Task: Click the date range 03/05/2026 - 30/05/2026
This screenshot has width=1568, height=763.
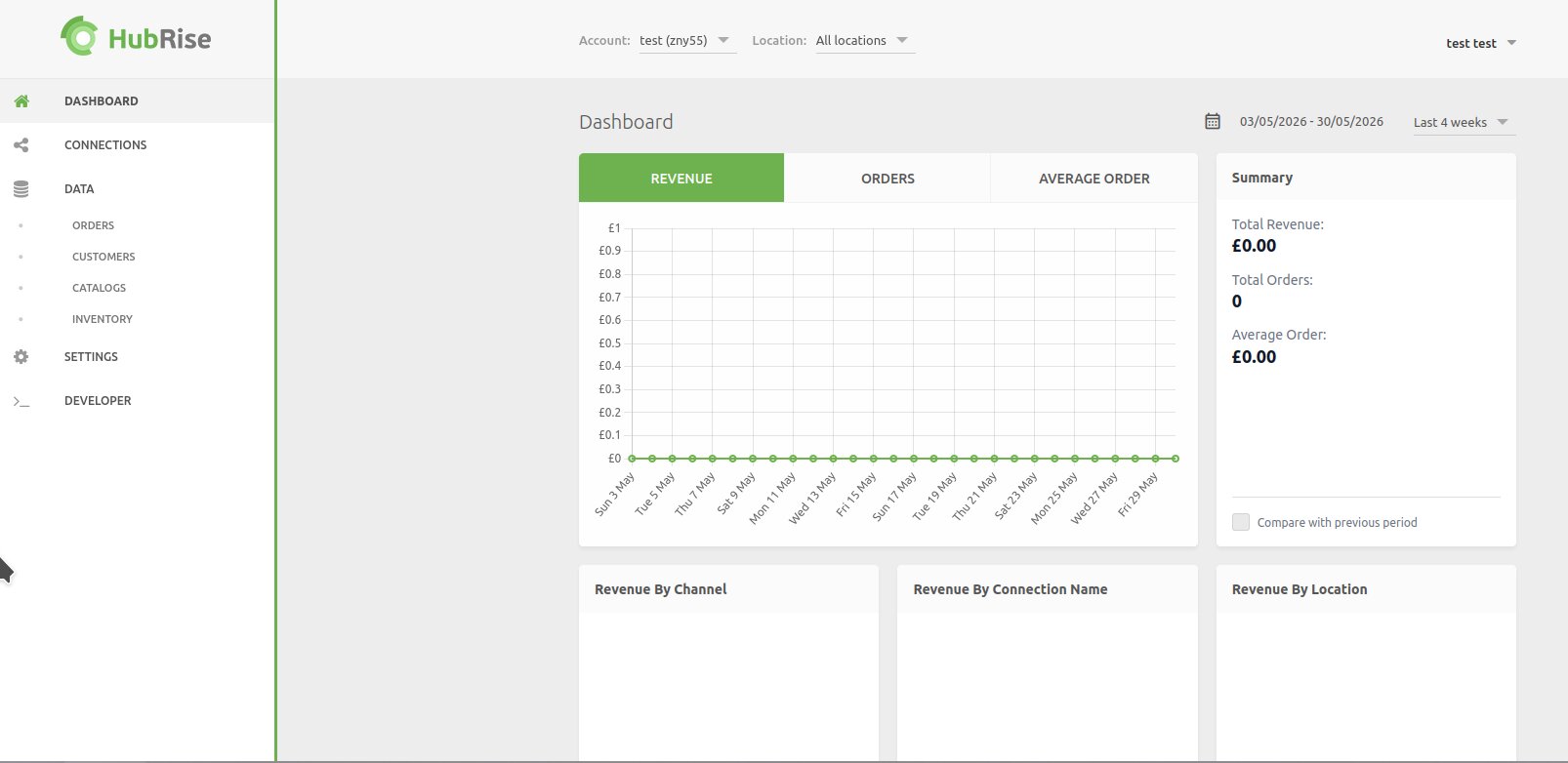Action: pyautogui.click(x=1311, y=121)
